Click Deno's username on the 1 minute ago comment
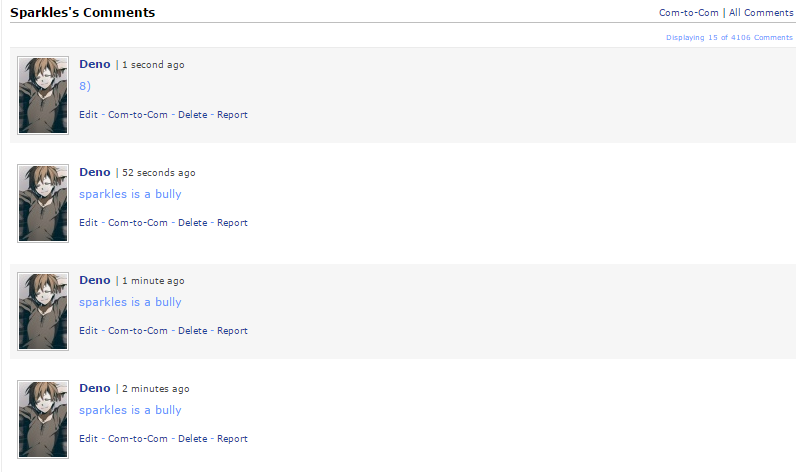The image size is (805, 472). pyautogui.click(x=95, y=280)
